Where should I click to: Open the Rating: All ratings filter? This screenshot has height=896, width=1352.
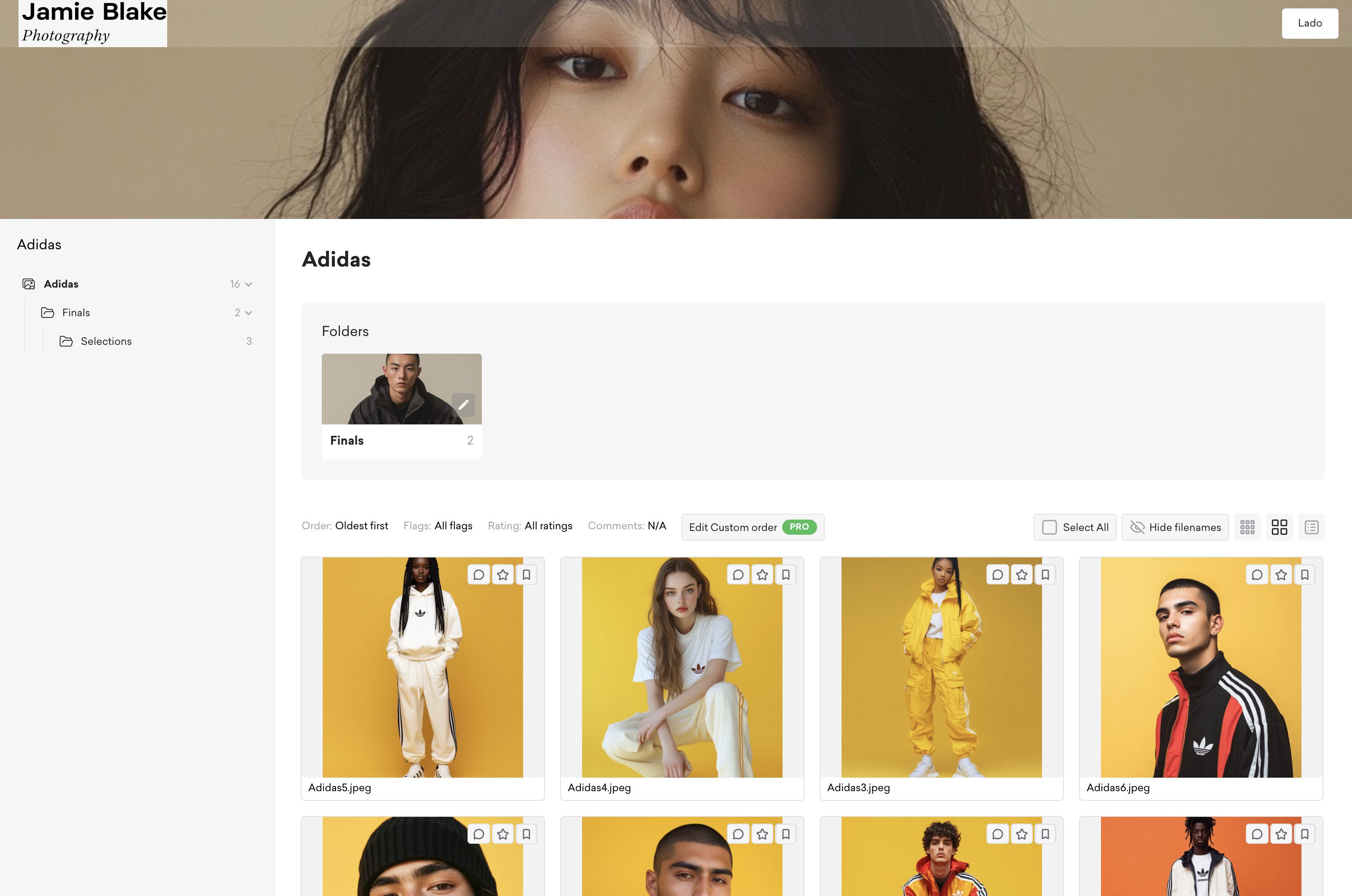(548, 526)
